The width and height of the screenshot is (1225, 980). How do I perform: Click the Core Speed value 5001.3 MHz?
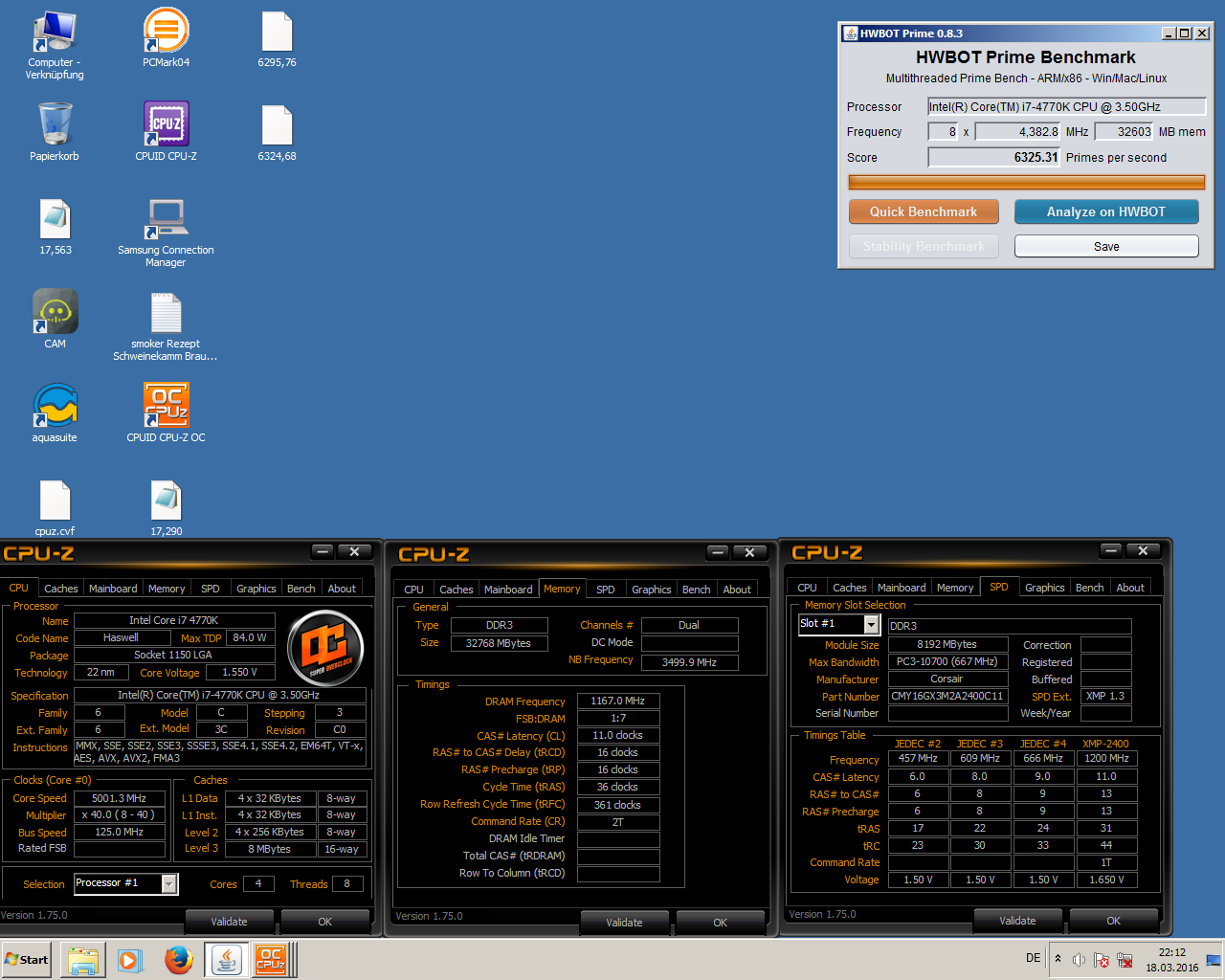point(119,798)
